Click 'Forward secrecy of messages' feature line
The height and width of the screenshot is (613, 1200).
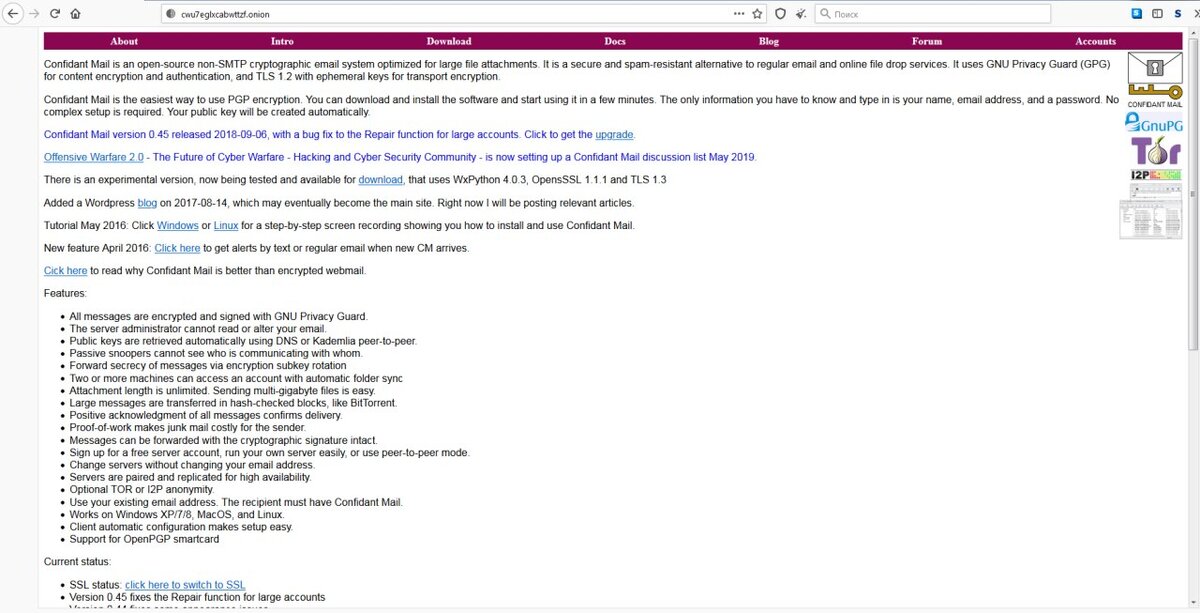pyautogui.click(x=208, y=365)
